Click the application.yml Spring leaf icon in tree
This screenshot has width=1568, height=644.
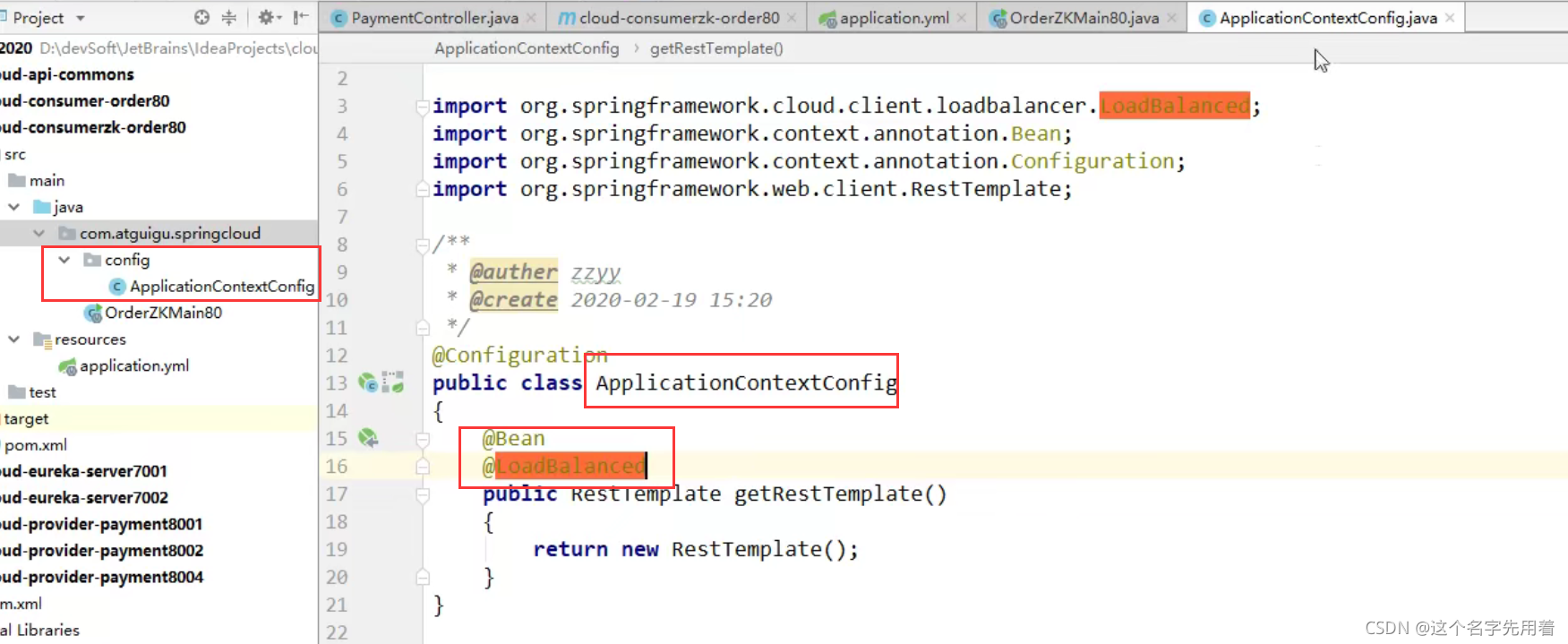click(x=67, y=366)
